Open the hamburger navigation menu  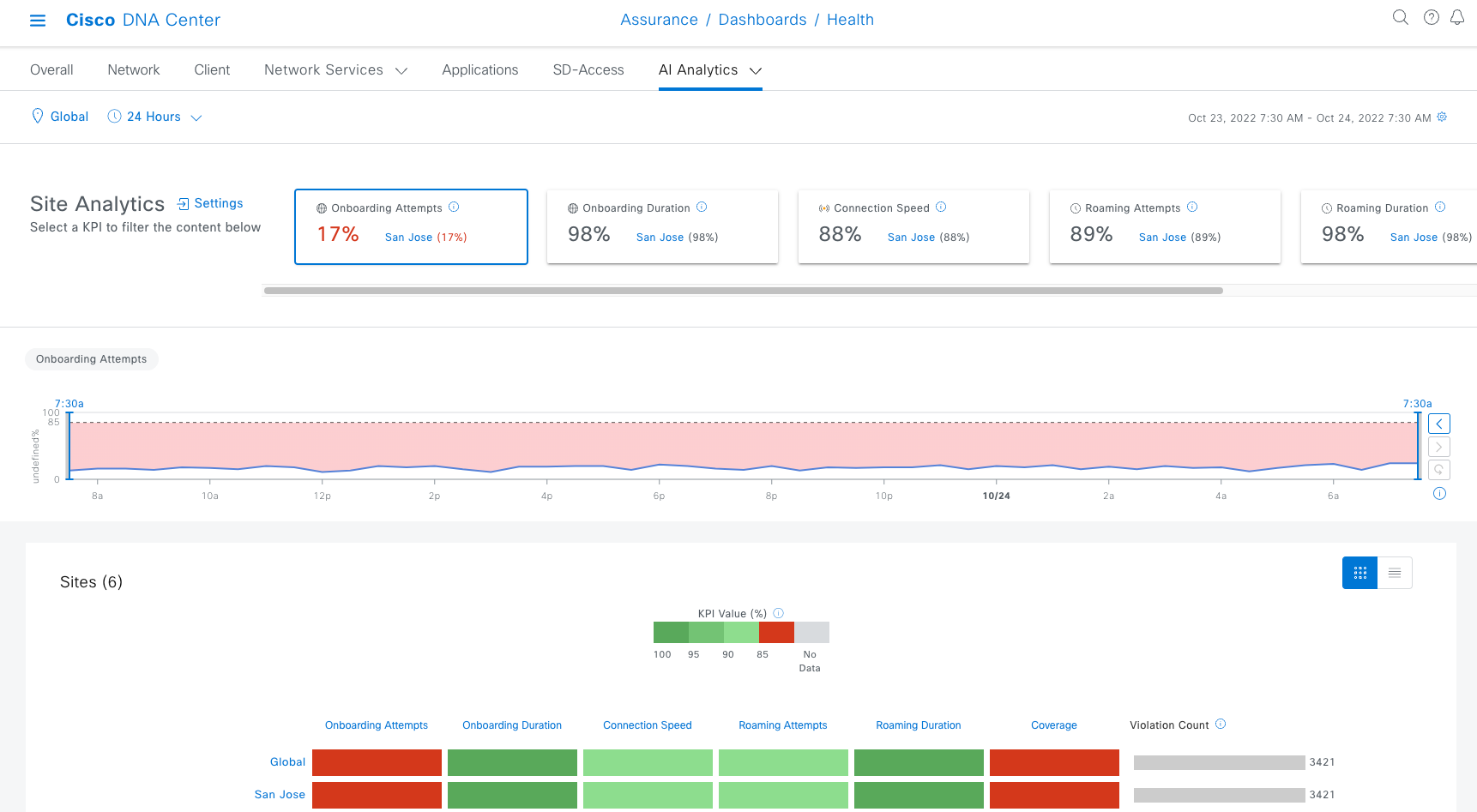coord(37,20)
